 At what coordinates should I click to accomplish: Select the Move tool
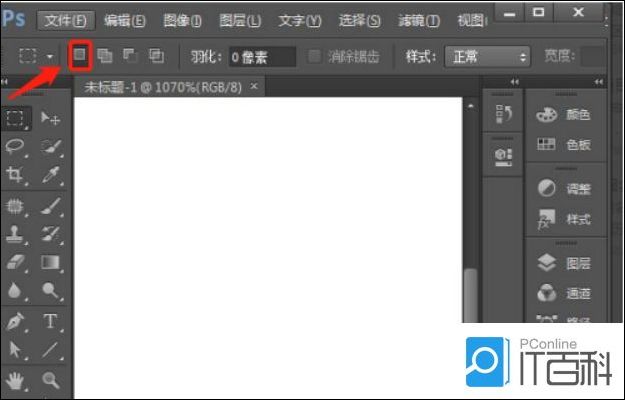click(51, 118)
